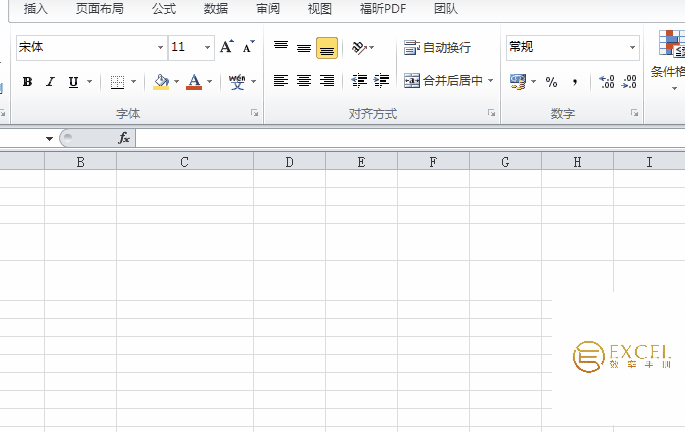The image size is (685, 432).
Task: Select column F header
Action: point(433,162)
